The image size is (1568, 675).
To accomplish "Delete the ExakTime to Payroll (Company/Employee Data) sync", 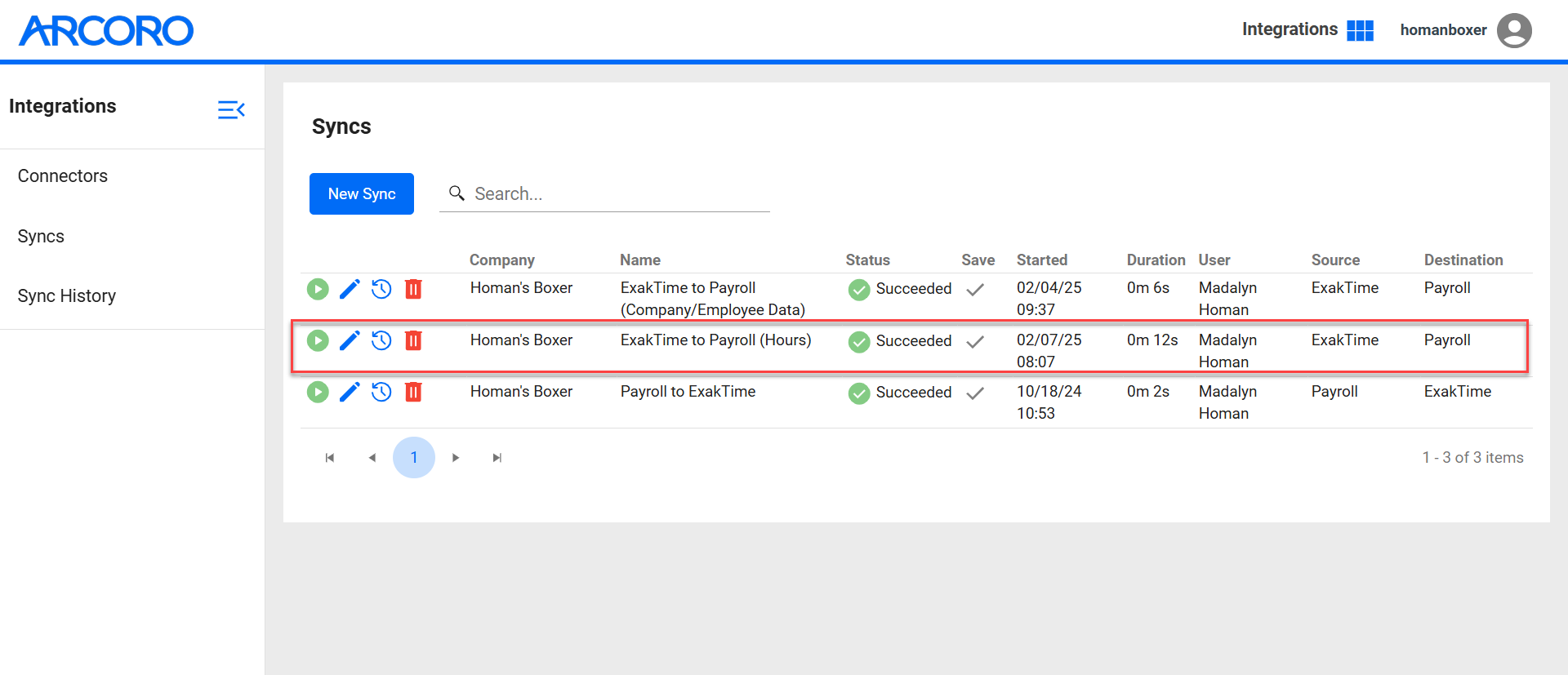I will click(x=413, y=289).
